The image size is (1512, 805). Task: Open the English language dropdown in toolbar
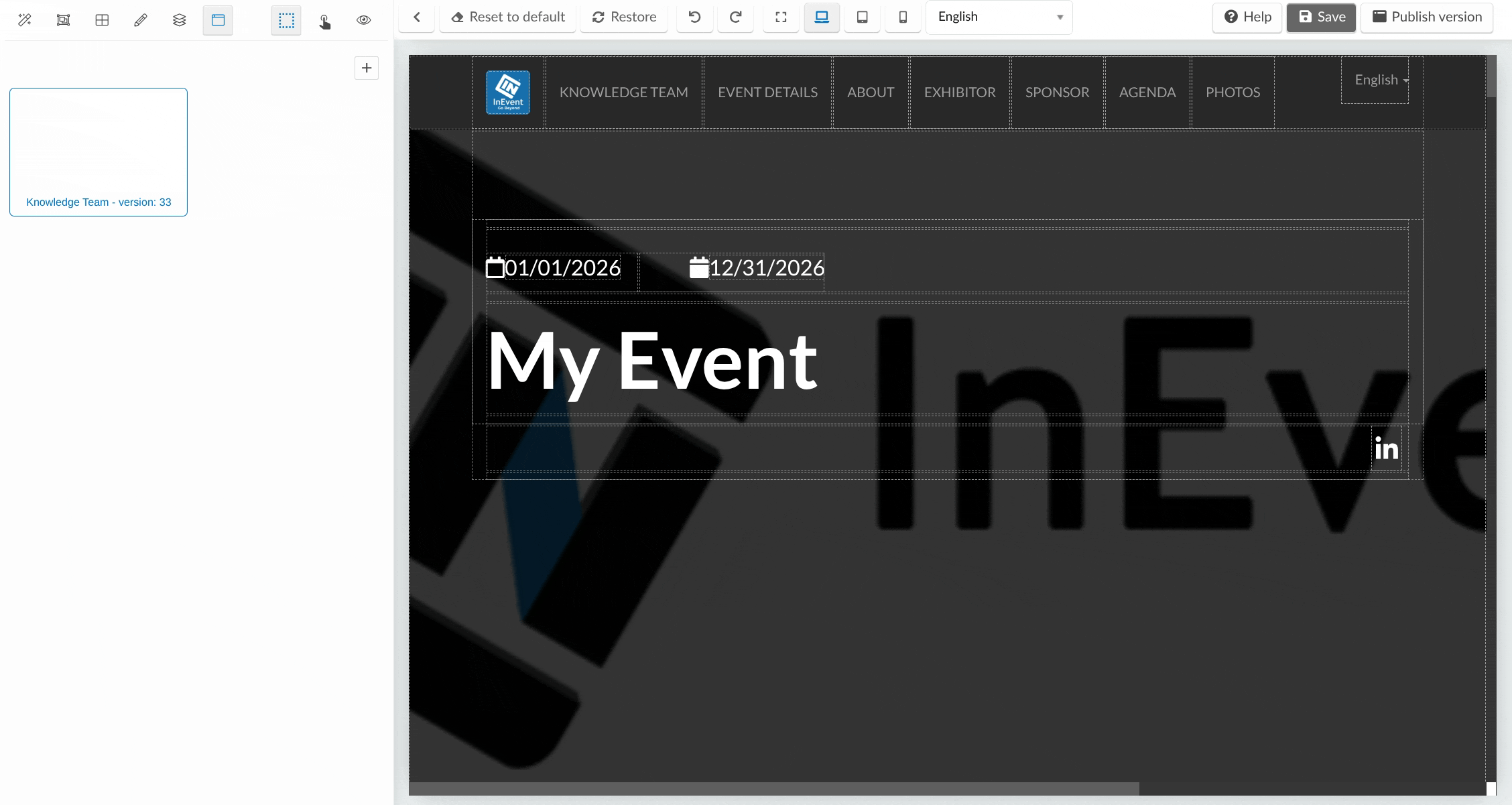click(x=999, y=17)
